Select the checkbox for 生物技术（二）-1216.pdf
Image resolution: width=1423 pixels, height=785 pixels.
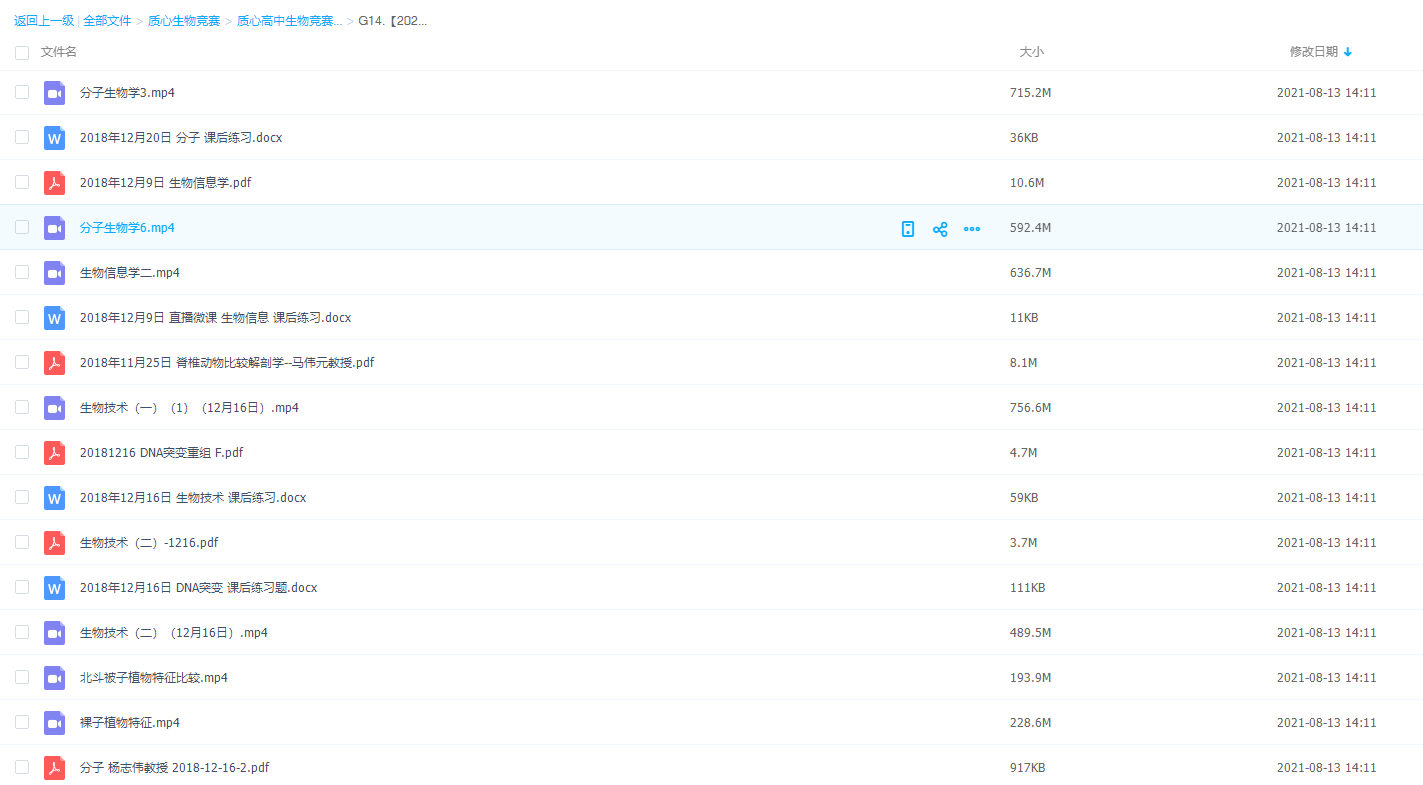pos(22,542)
